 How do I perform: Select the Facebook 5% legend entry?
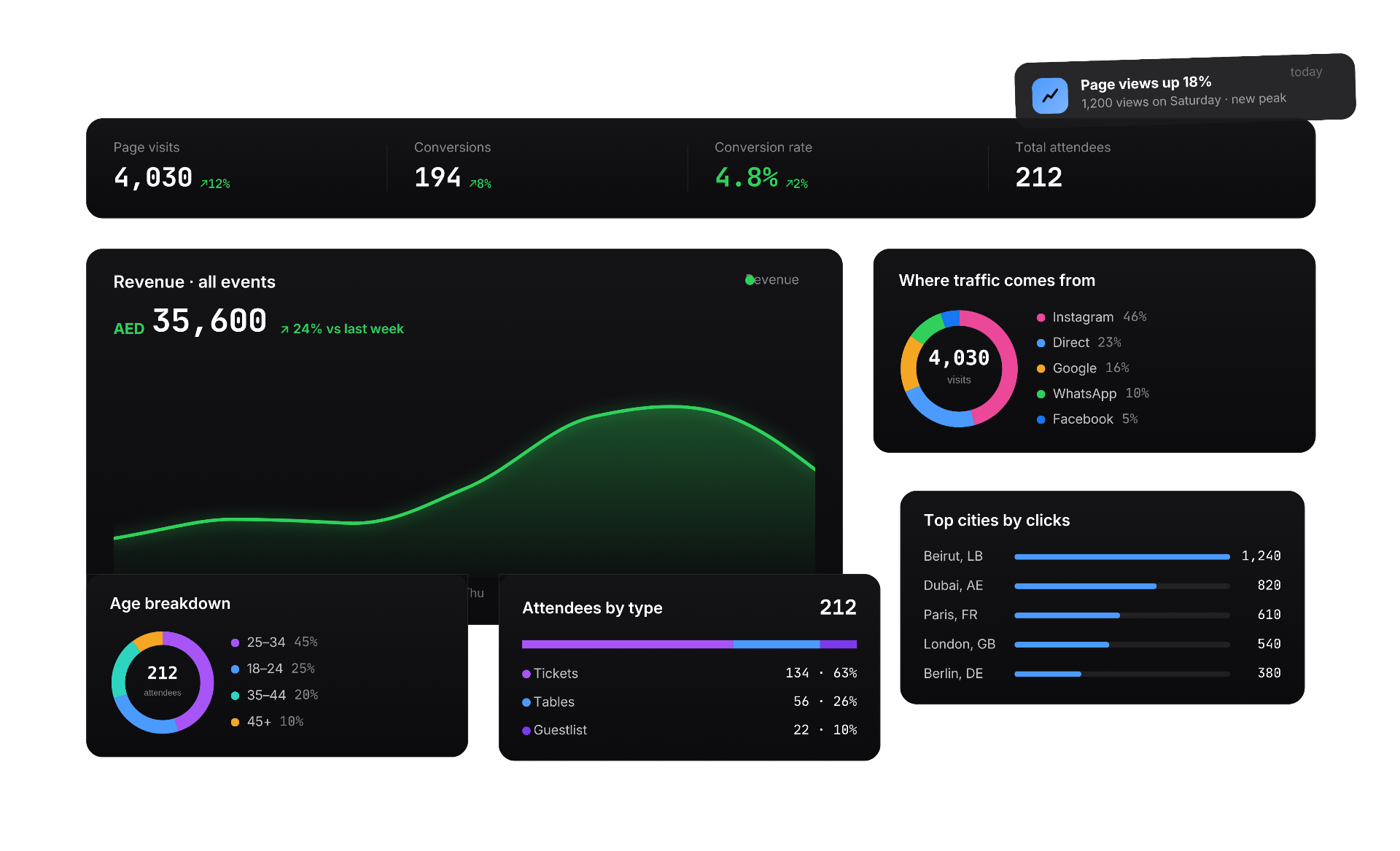coord(1087,419)
